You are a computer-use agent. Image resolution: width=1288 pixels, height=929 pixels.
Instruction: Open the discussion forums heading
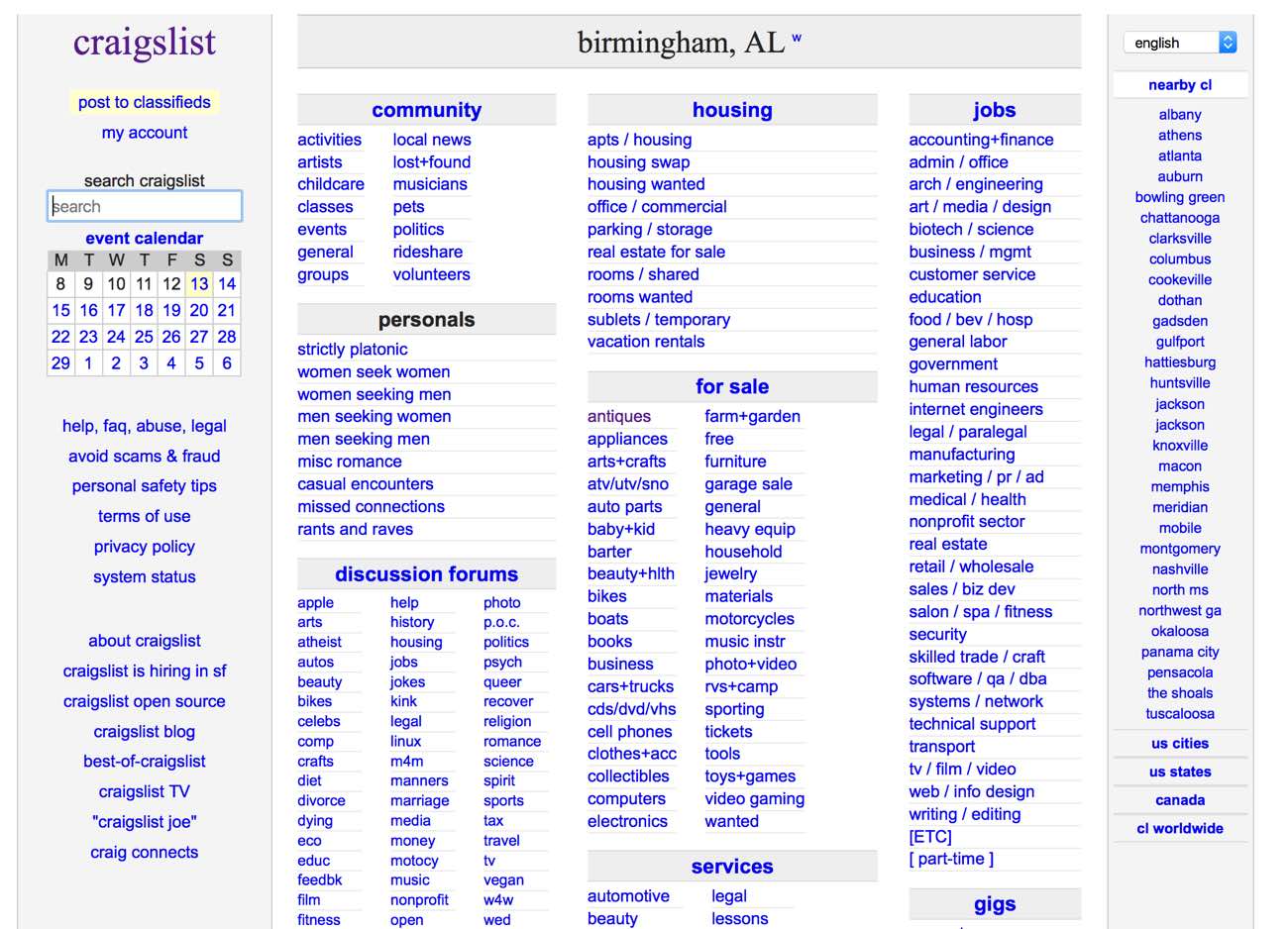point(427,574)
